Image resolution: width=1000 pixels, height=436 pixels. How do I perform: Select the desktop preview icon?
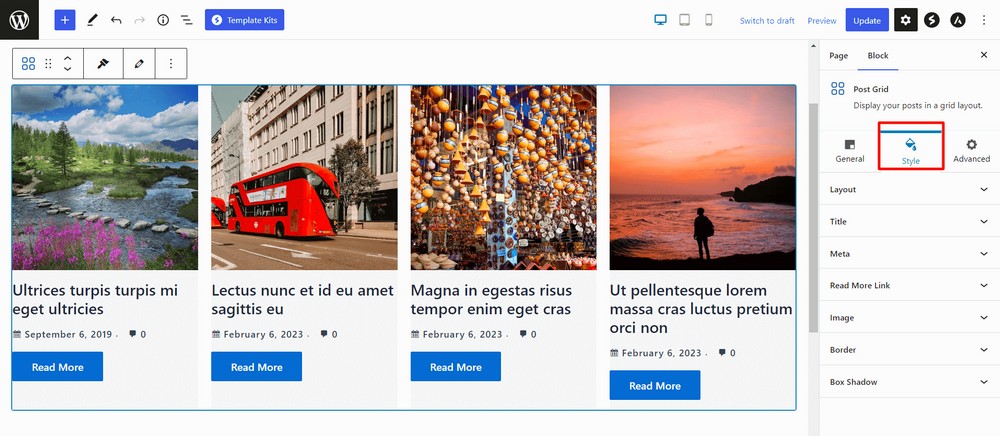(x=660, y=20)
